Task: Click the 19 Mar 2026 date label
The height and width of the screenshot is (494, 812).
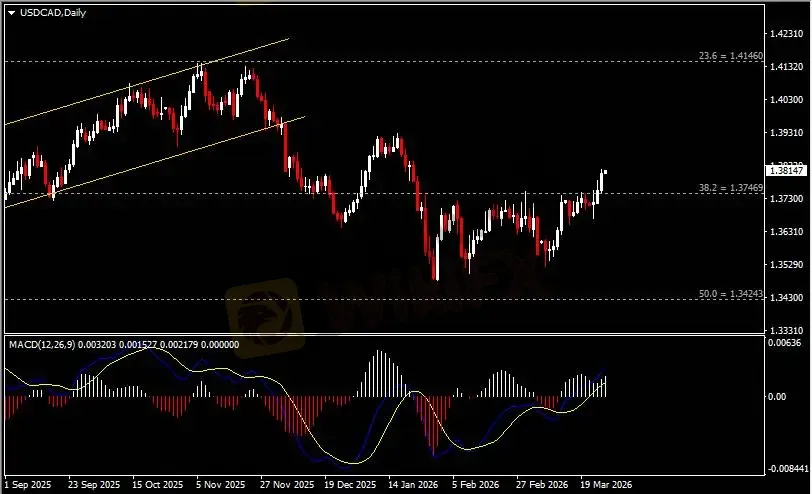Action: coord(606,485)
